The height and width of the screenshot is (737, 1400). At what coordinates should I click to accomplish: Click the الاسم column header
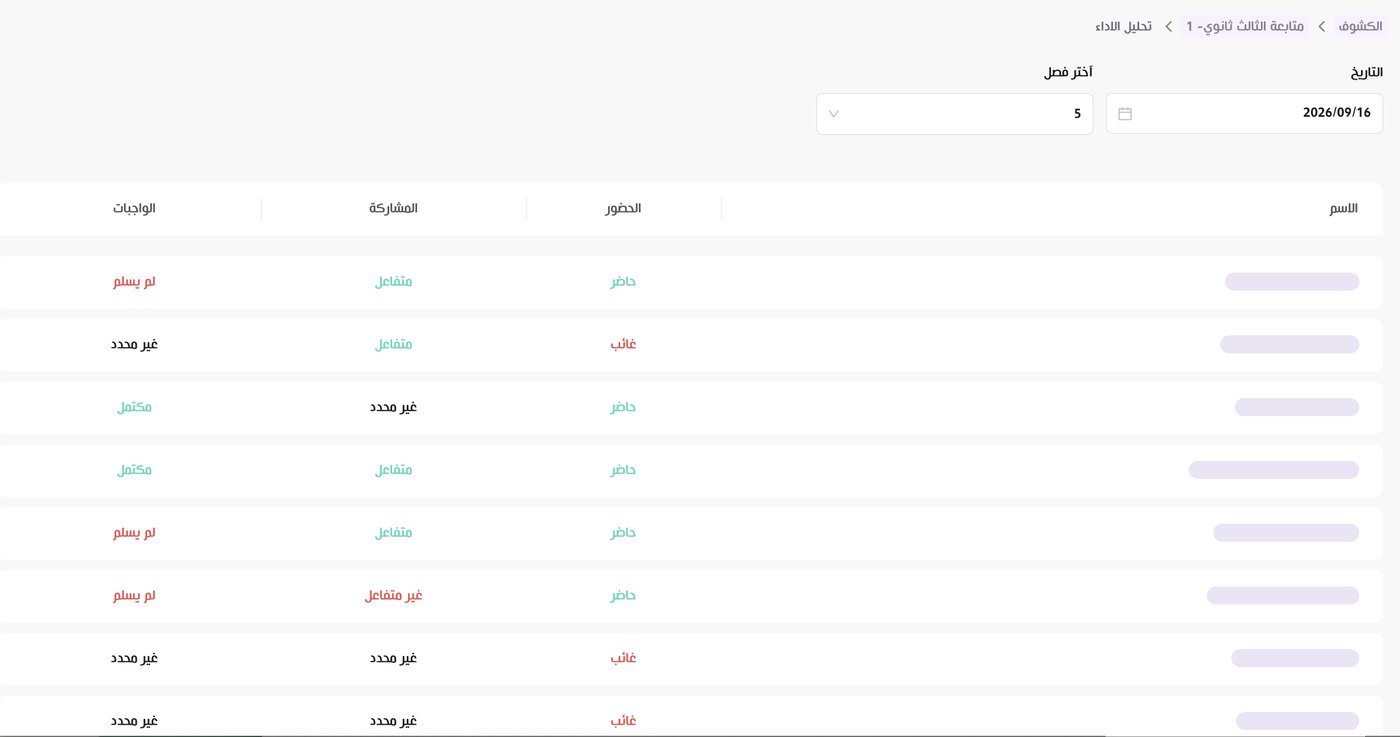click(x=1343, y=208)
